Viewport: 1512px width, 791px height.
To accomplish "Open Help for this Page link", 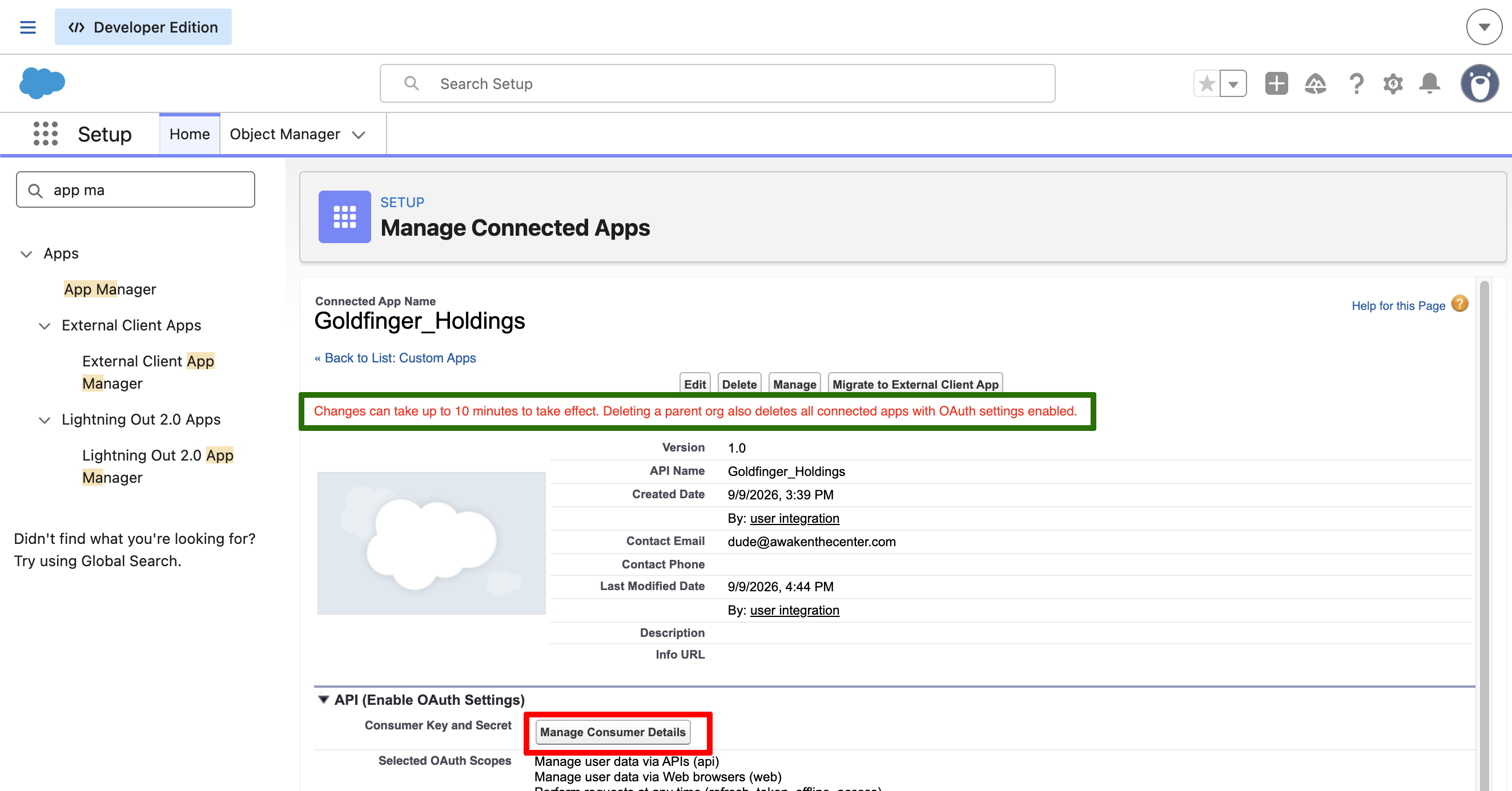I will (x=1398, y=306).
